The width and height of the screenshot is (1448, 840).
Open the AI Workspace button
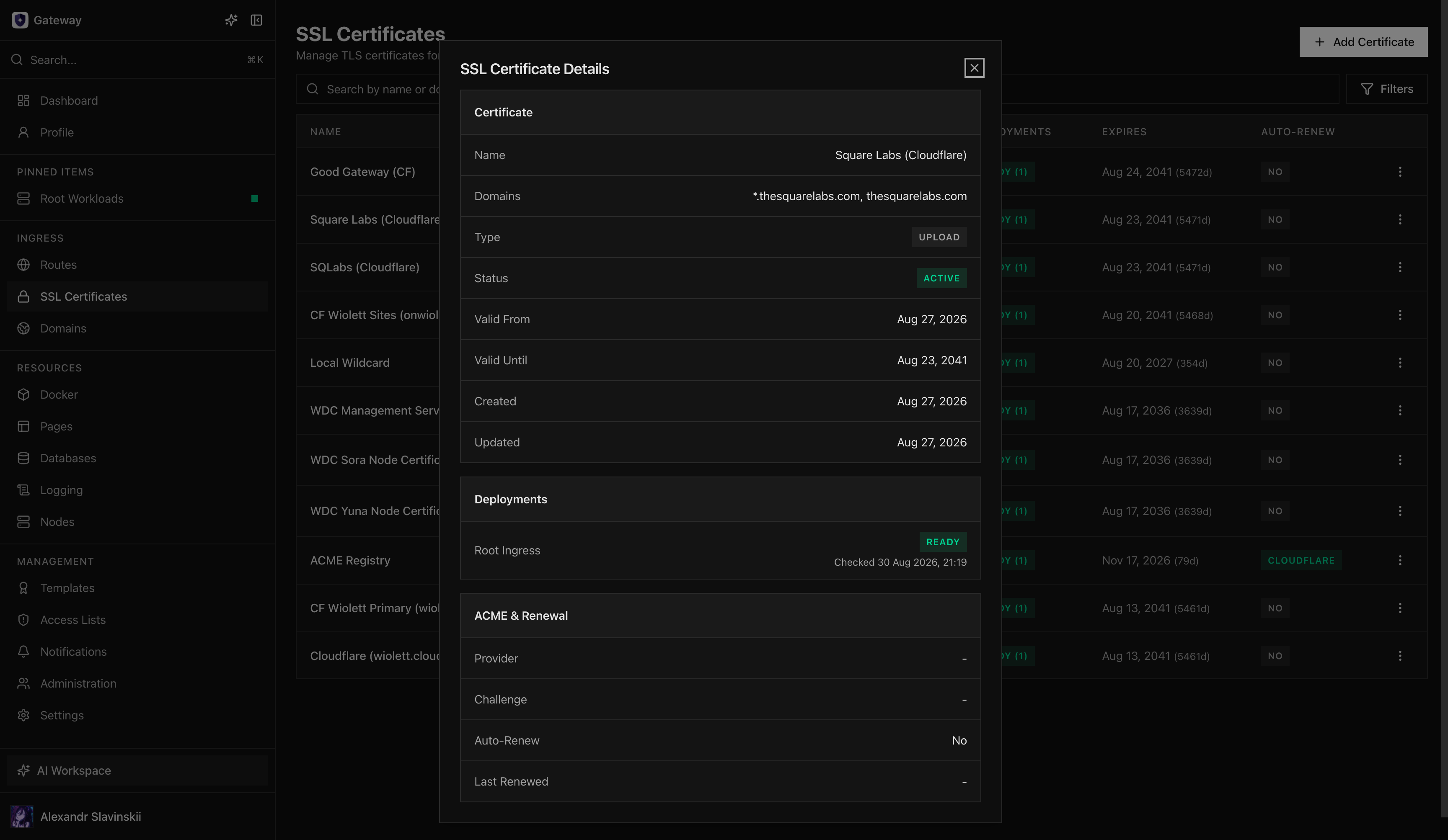137,770
